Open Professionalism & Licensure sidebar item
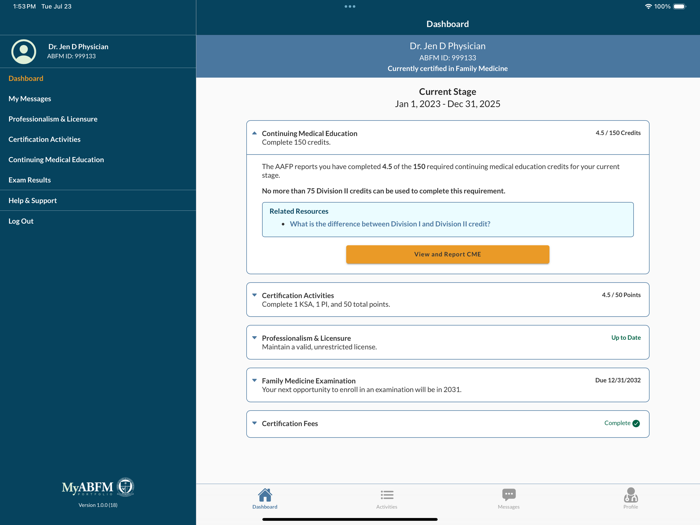This screenshot has height=525, width=700. (x=53, y=119)
